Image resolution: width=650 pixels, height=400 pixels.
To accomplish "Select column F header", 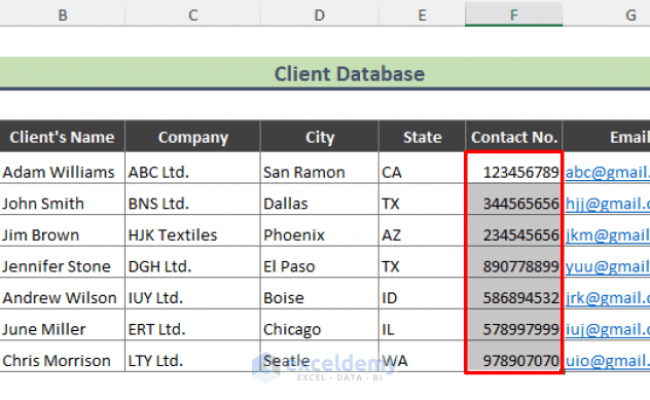I will pyautogui.click(x=514, y=14).
